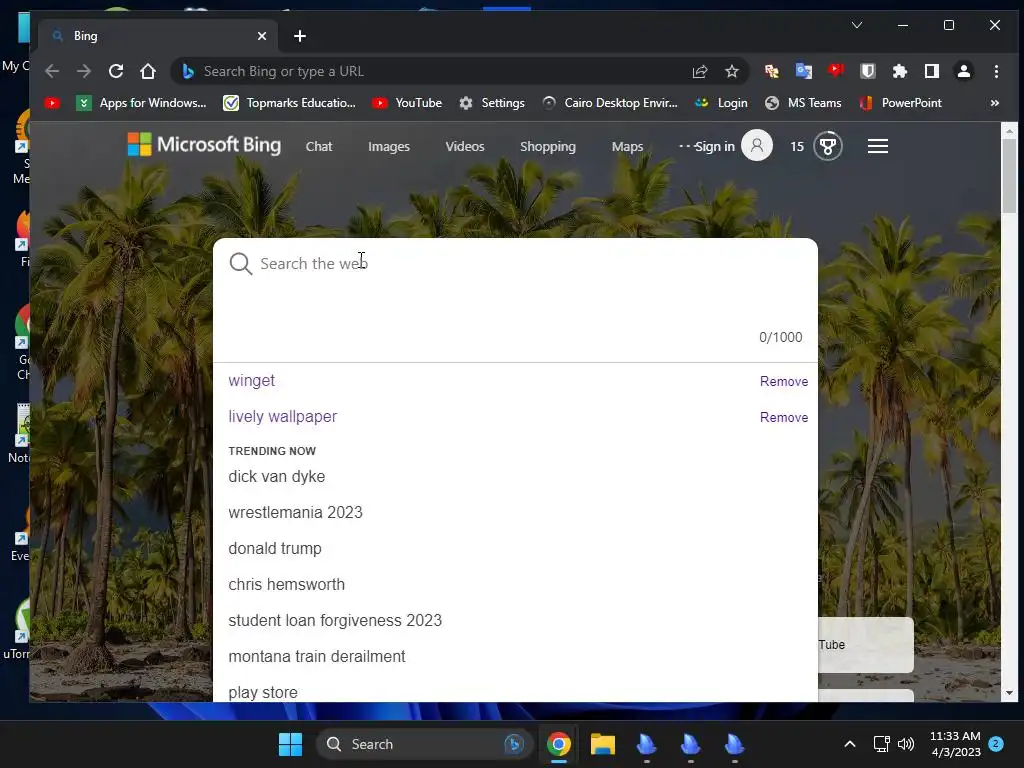
Task: Bookmark this tab with the star
Action: point(732,71)
